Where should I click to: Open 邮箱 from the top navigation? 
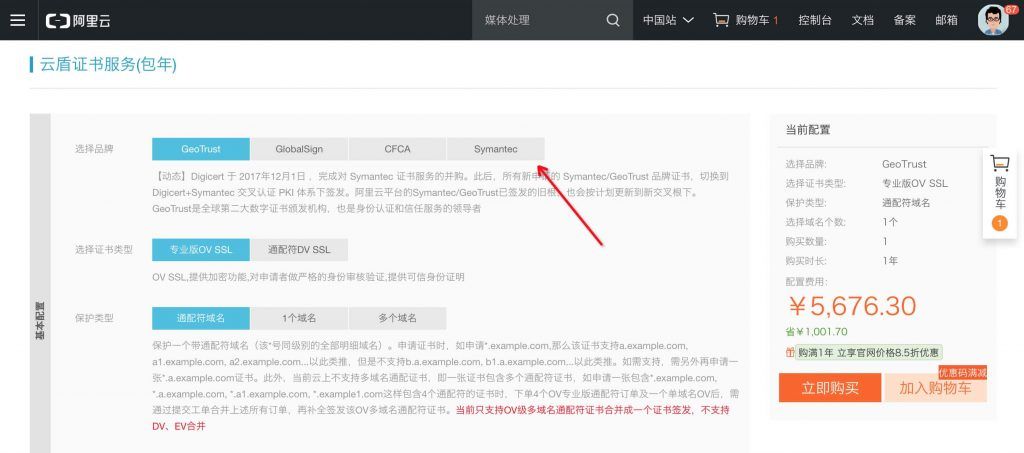point(946,20)
